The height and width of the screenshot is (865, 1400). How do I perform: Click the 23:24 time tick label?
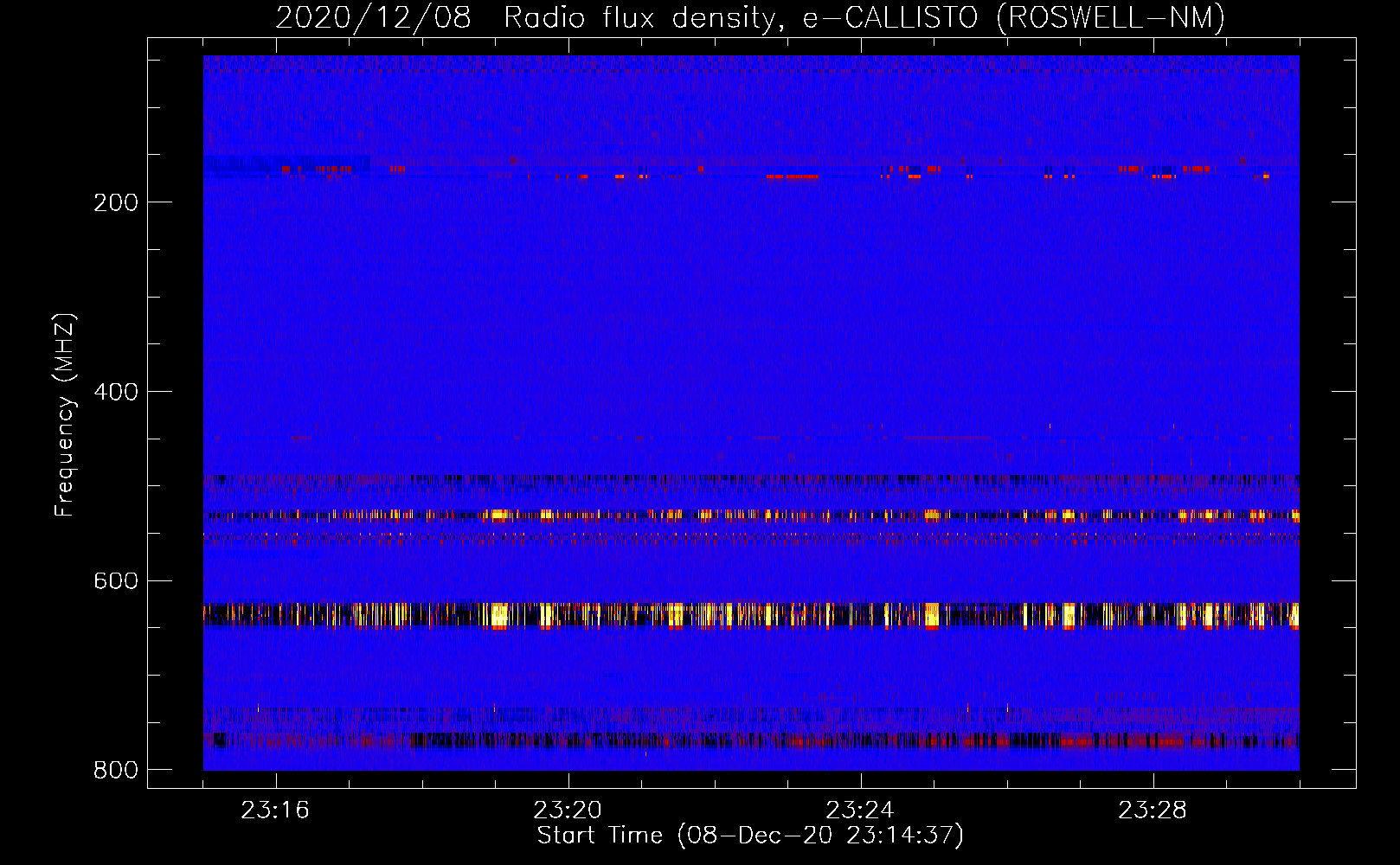coord(860,811)
